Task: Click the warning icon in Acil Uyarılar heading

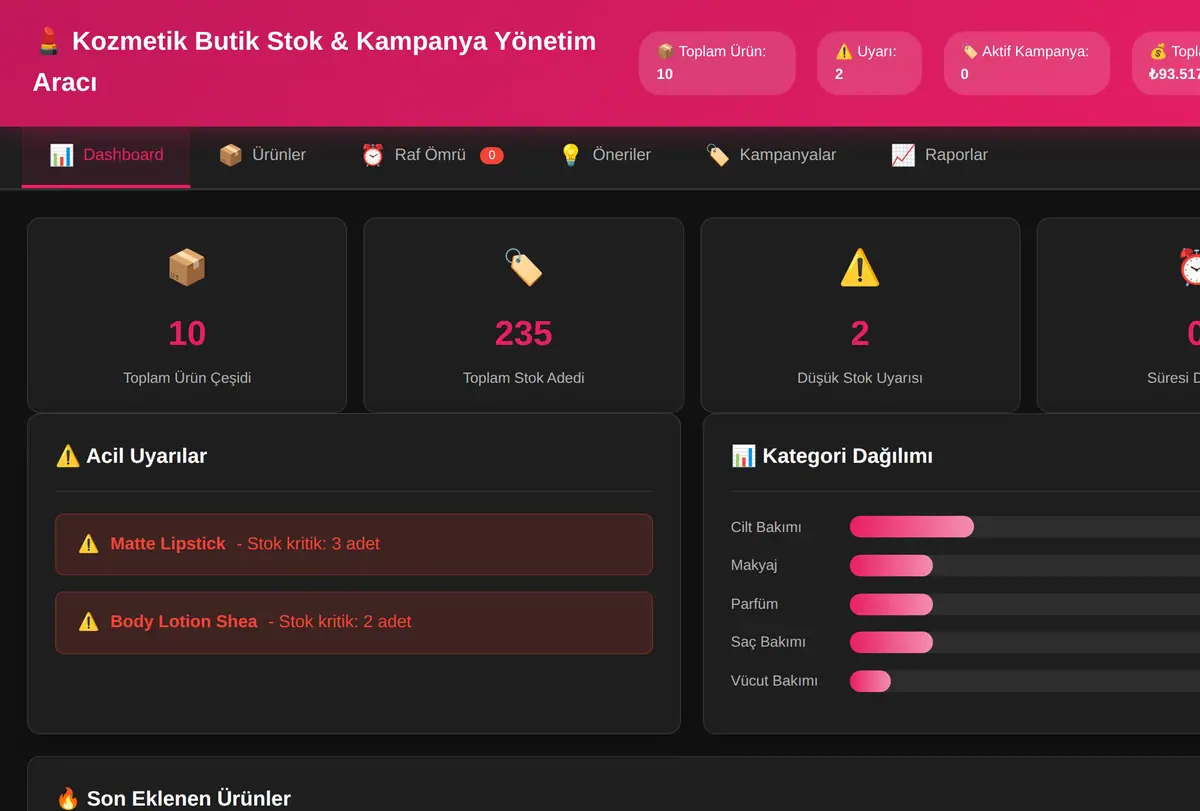Action: pyautogui.click(x=68, y=456)
